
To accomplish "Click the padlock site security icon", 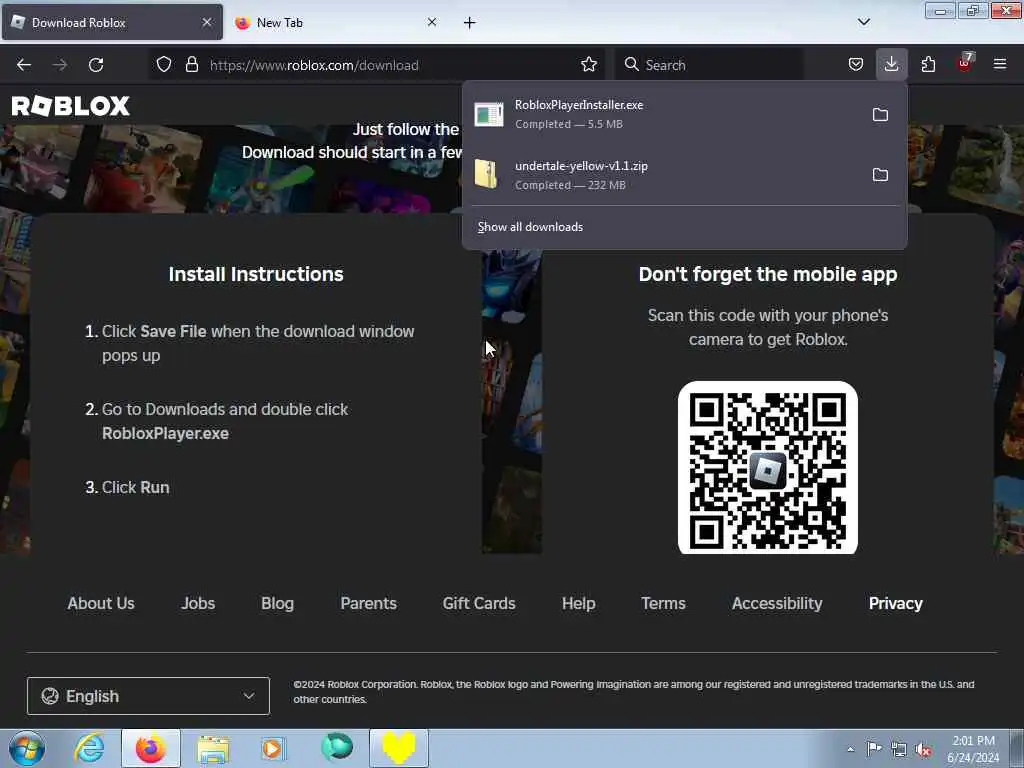I will point(191,65).
